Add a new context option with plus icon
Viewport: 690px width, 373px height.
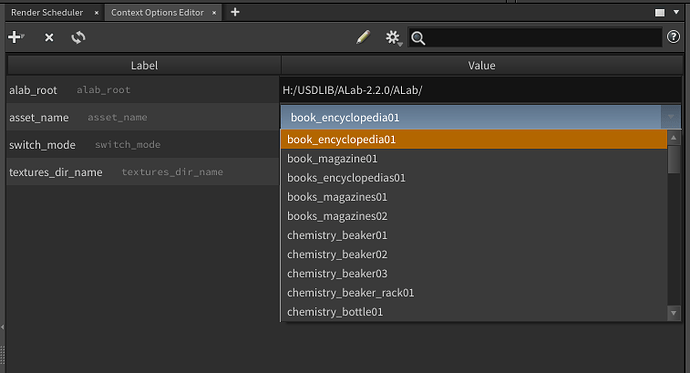15,37
